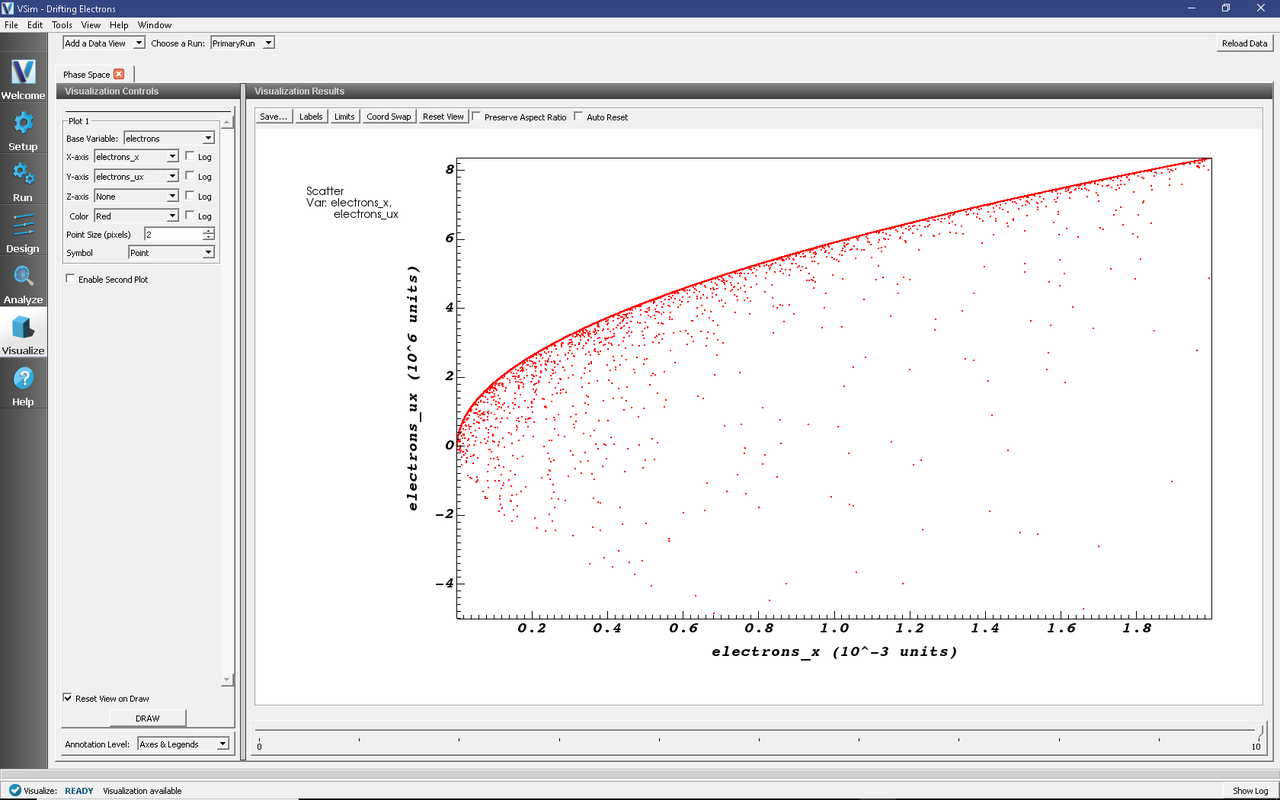The width and height of the screenshot is (1280, 800).
Task: Enable Log scale for X-axis
Action: tap(190, 157)
